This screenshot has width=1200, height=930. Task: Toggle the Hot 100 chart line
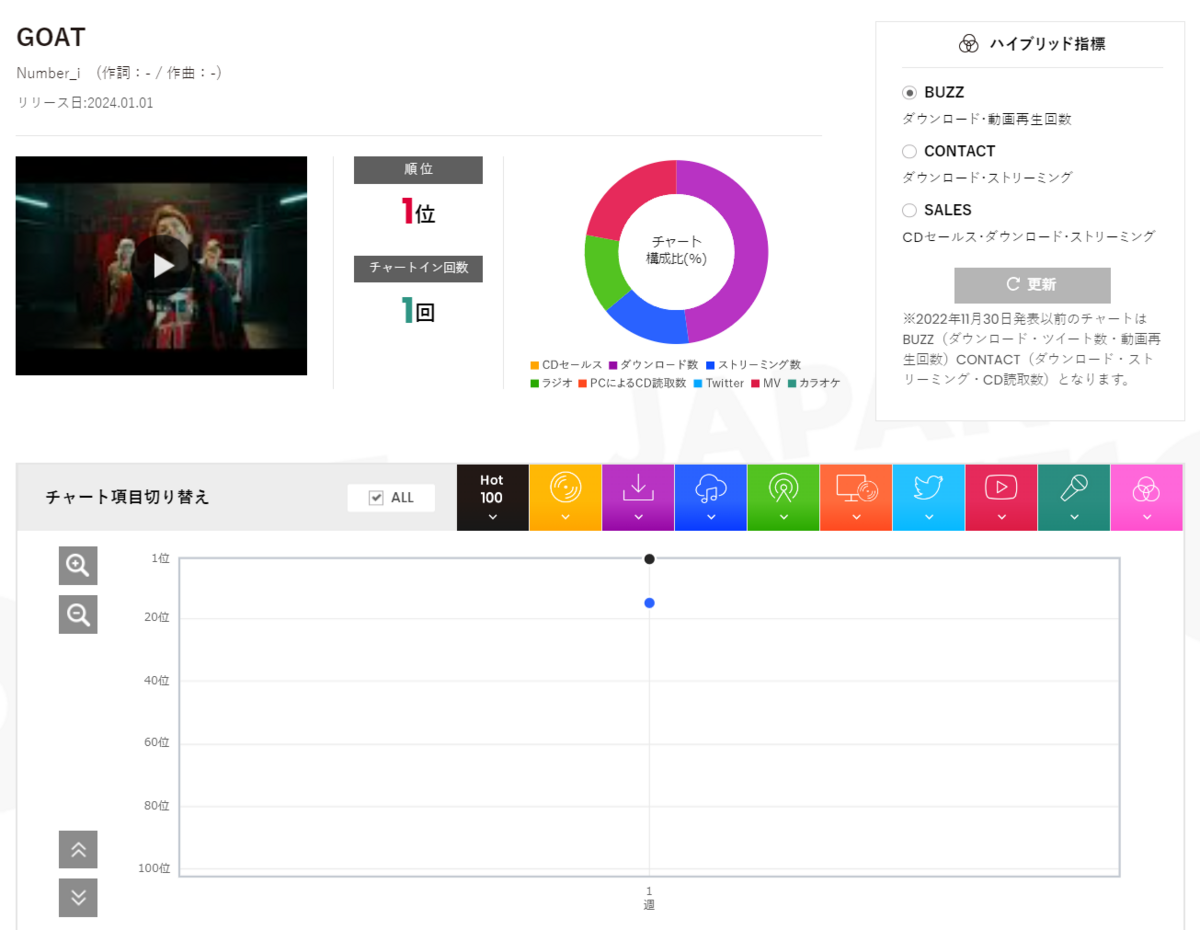[492, 497]
